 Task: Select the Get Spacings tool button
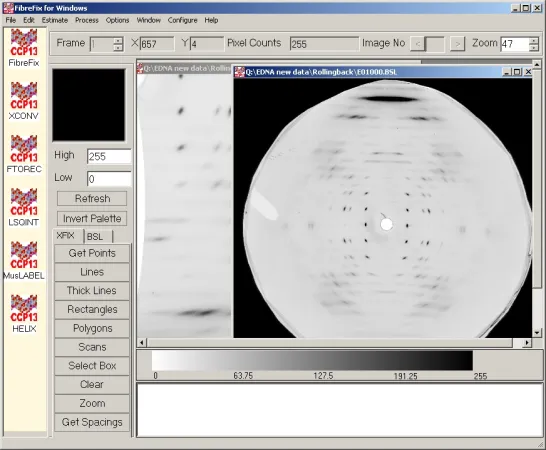[x=92, y=422]
